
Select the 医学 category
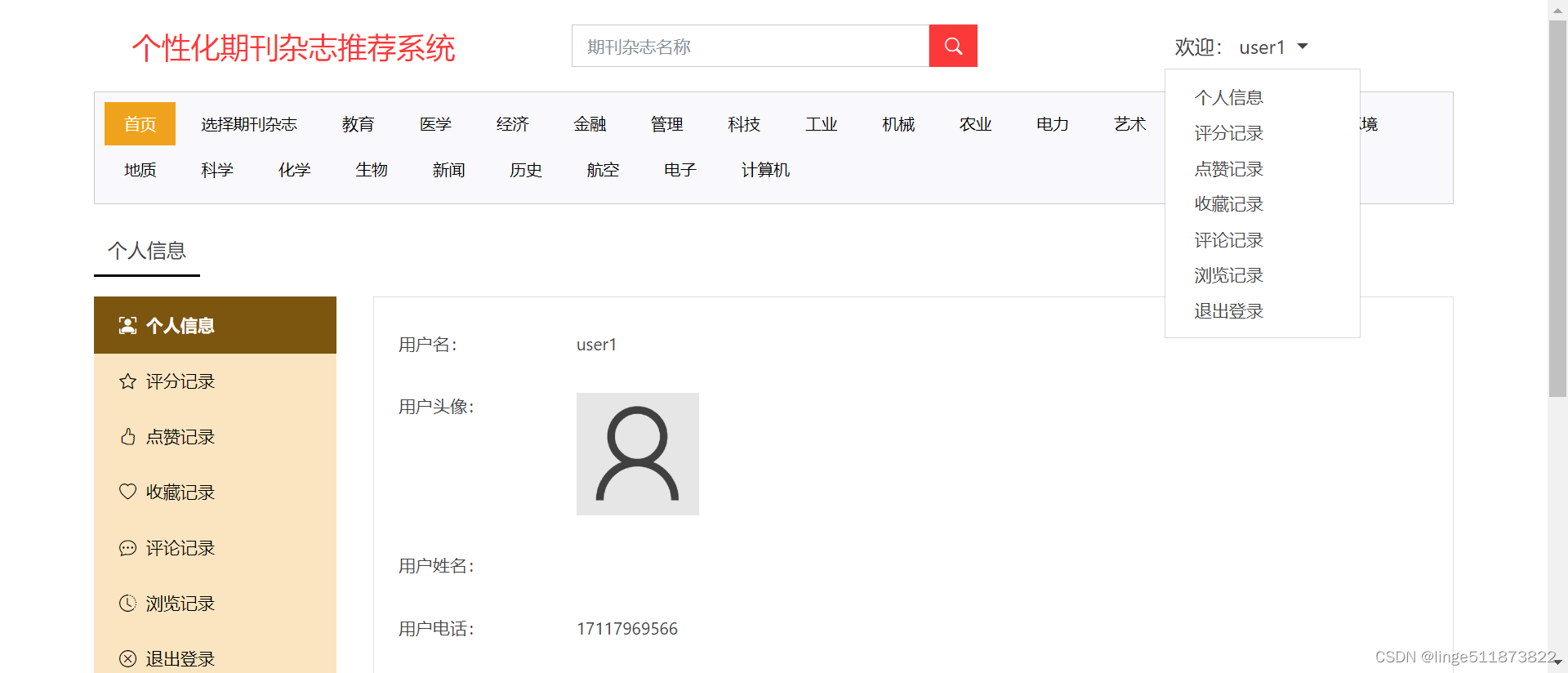(435, 124)
